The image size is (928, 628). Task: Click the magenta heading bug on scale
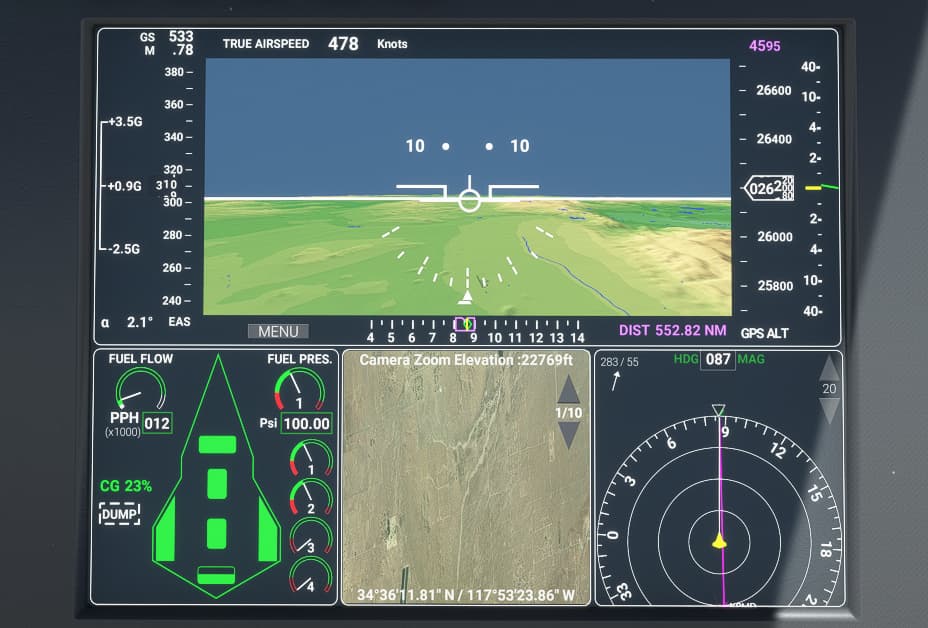pos(463,324)
